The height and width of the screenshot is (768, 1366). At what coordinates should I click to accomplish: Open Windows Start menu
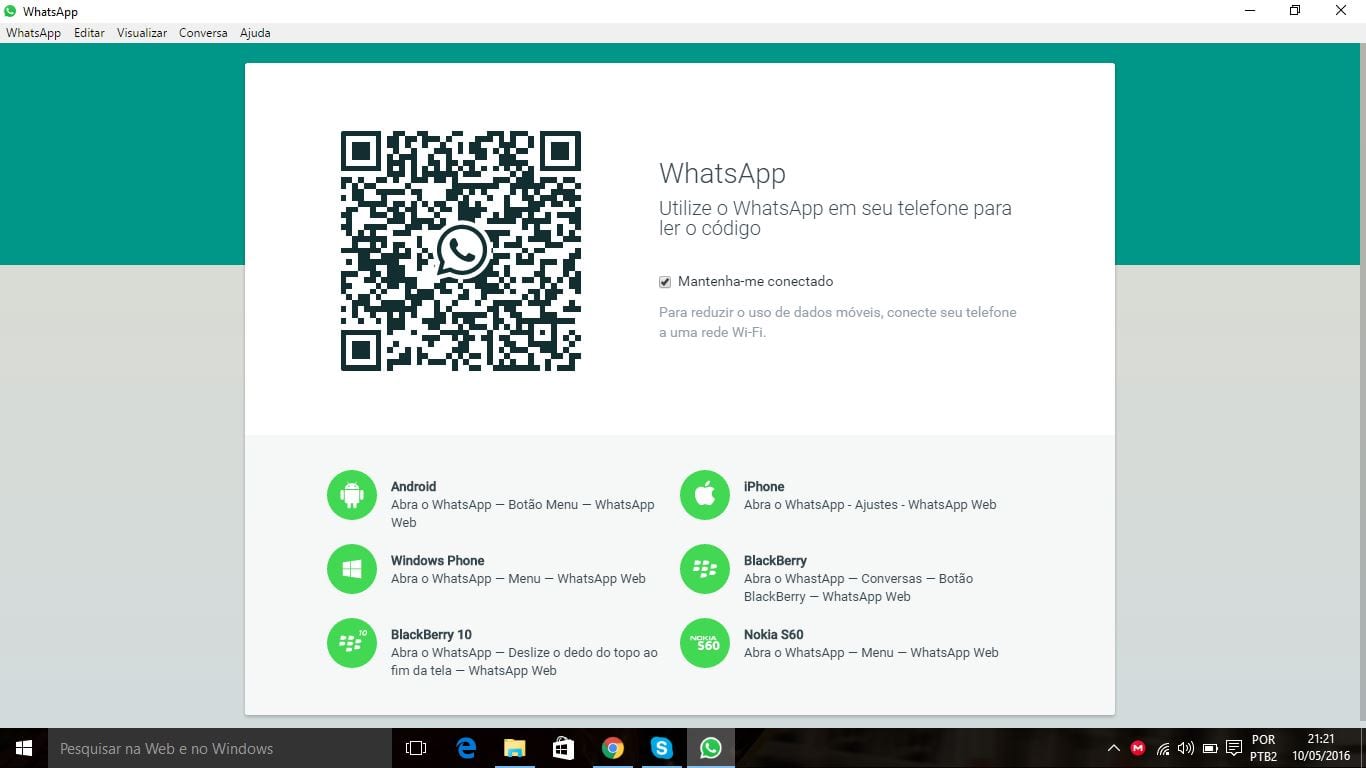pyautogui.click(x=24, y=748)
